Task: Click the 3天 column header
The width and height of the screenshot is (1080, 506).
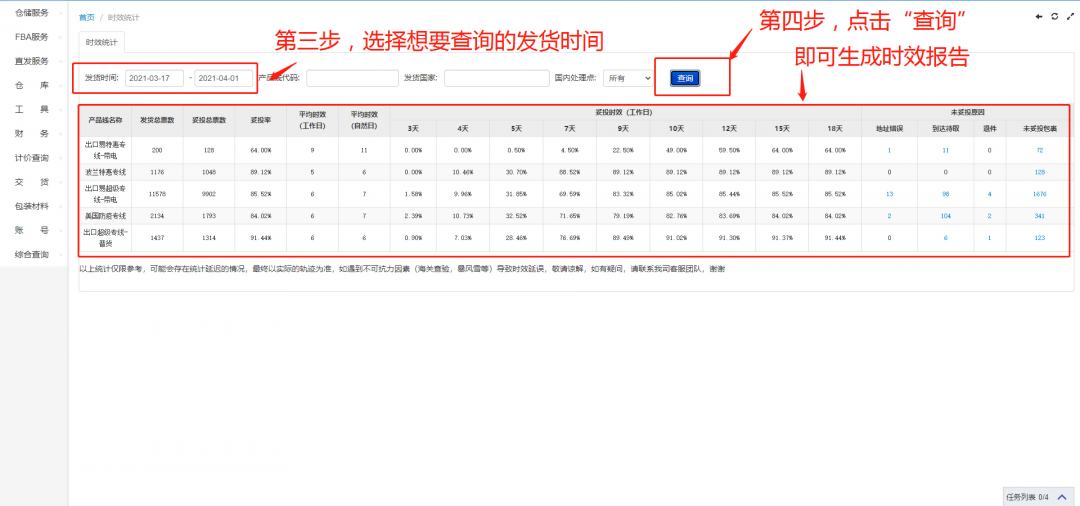Action: click(x=413, y=129)
